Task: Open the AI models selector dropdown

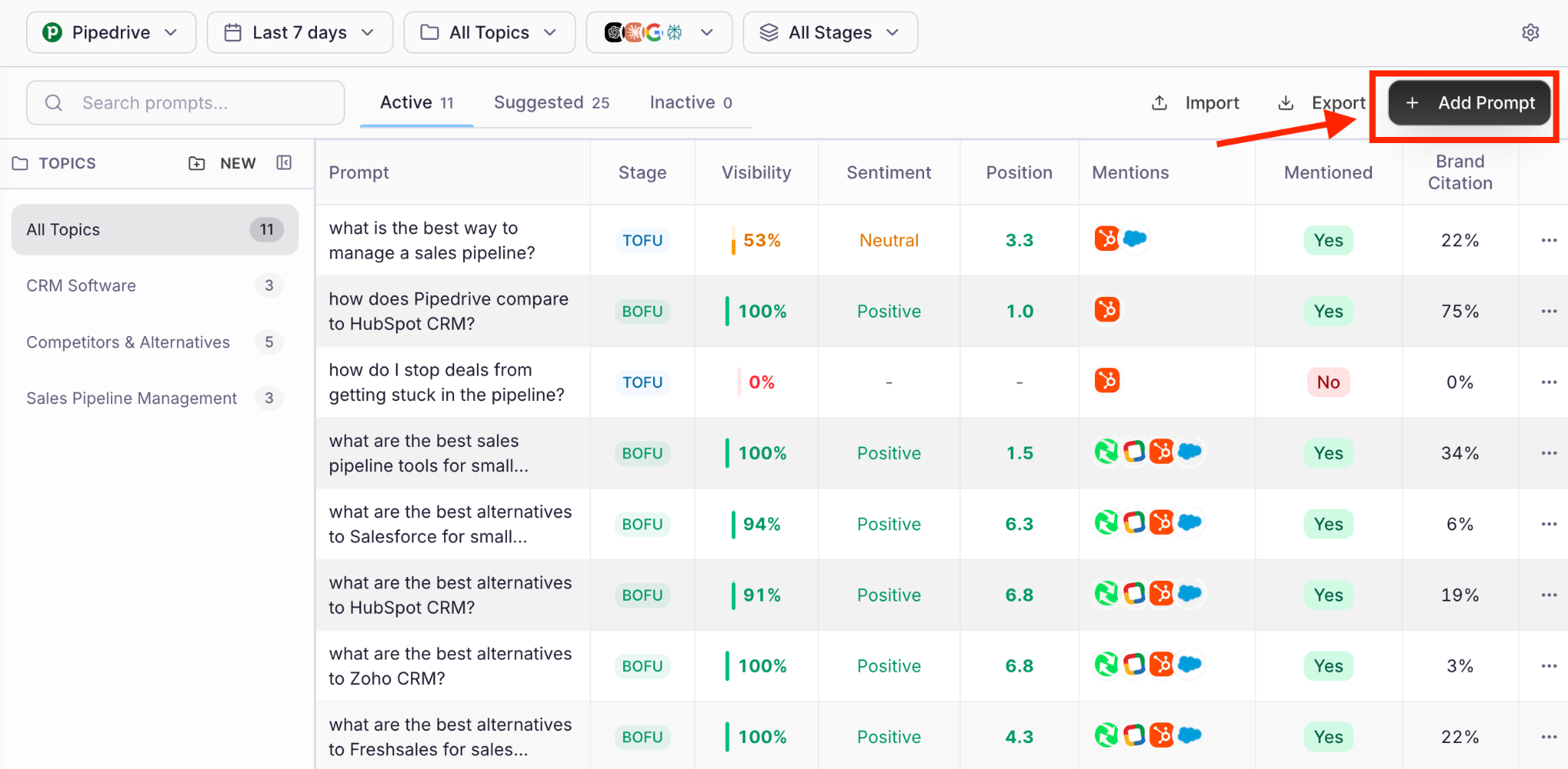Action: coord(659,32)
